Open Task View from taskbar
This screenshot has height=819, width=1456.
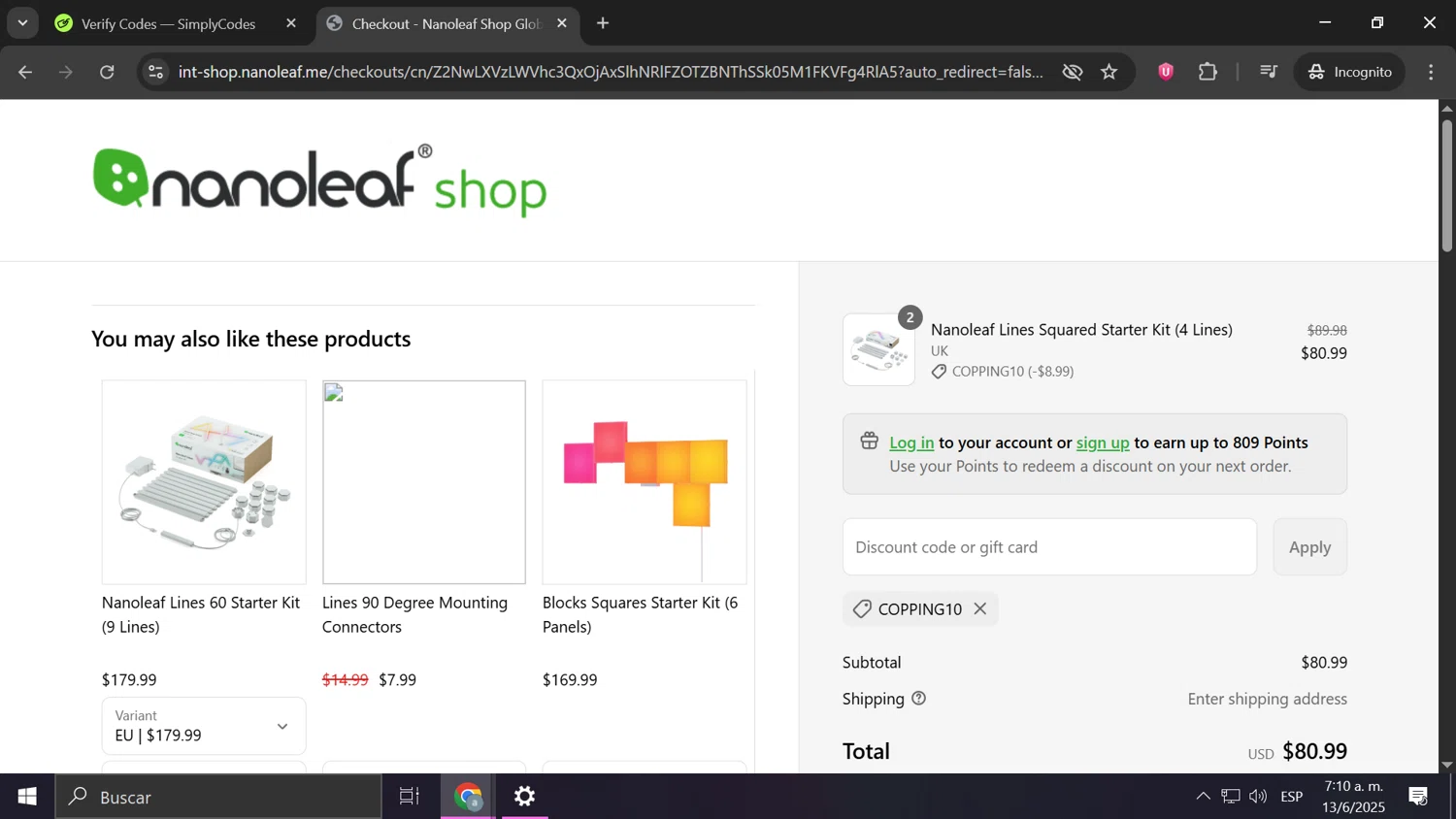click(x=410, y=797)
